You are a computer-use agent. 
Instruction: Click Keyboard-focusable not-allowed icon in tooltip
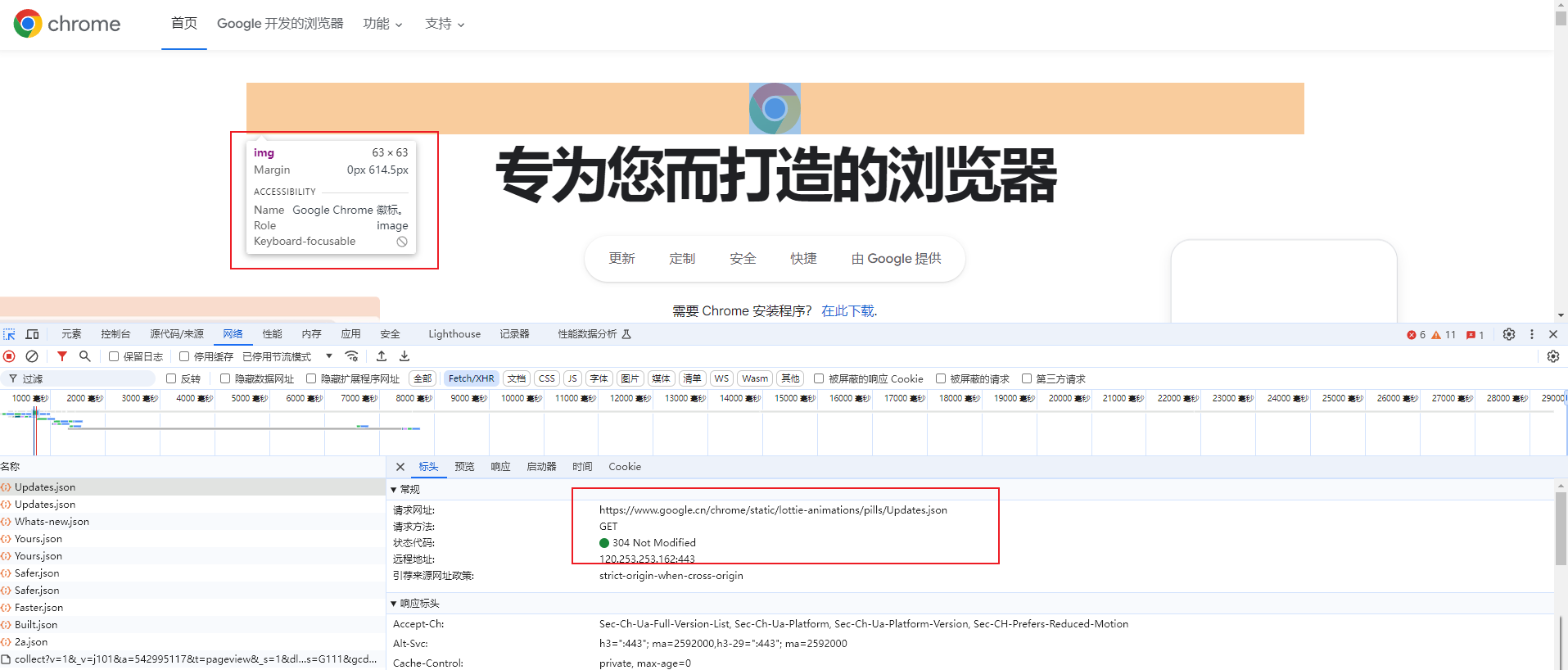click(x=402, y=242)
